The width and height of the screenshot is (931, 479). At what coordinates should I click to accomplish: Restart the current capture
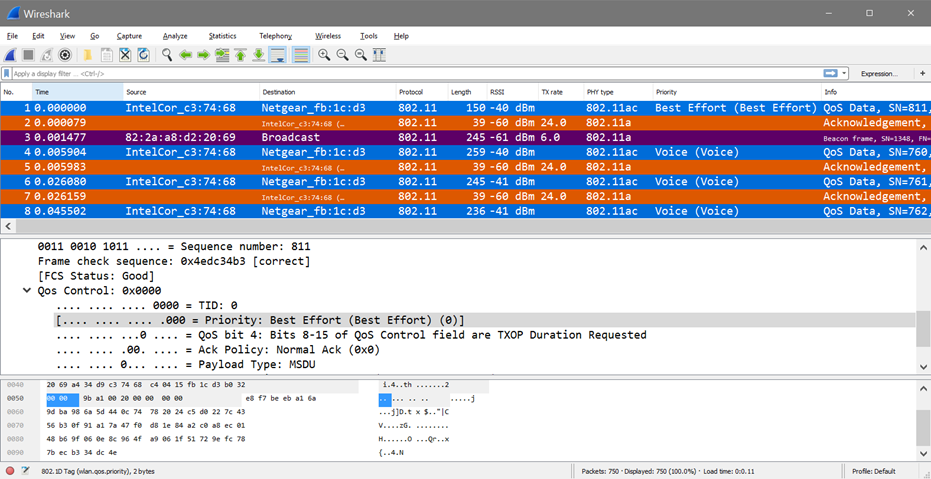point(46,55)
